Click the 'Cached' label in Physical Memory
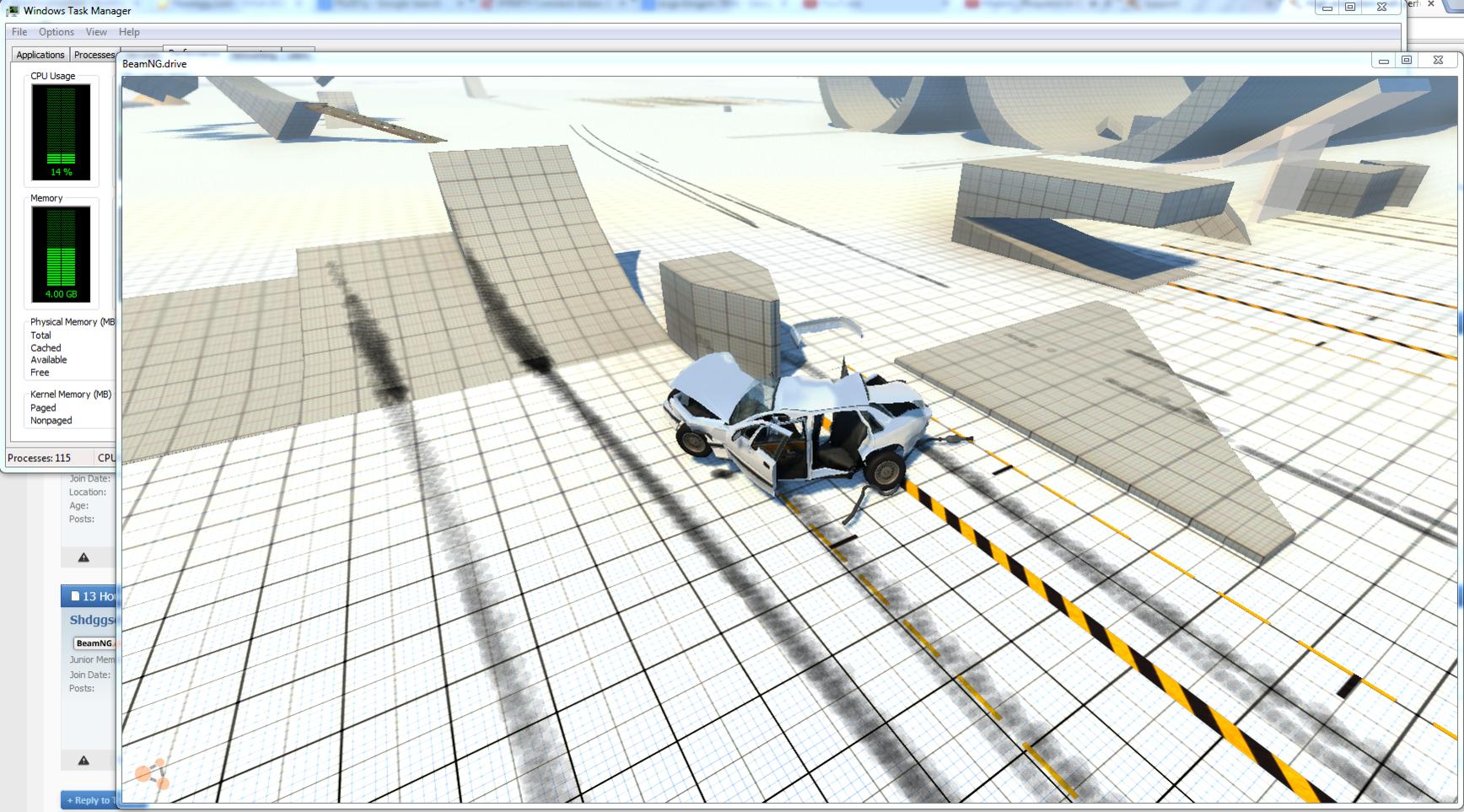This screenshot has height=812, width=1464. [46, 348]
